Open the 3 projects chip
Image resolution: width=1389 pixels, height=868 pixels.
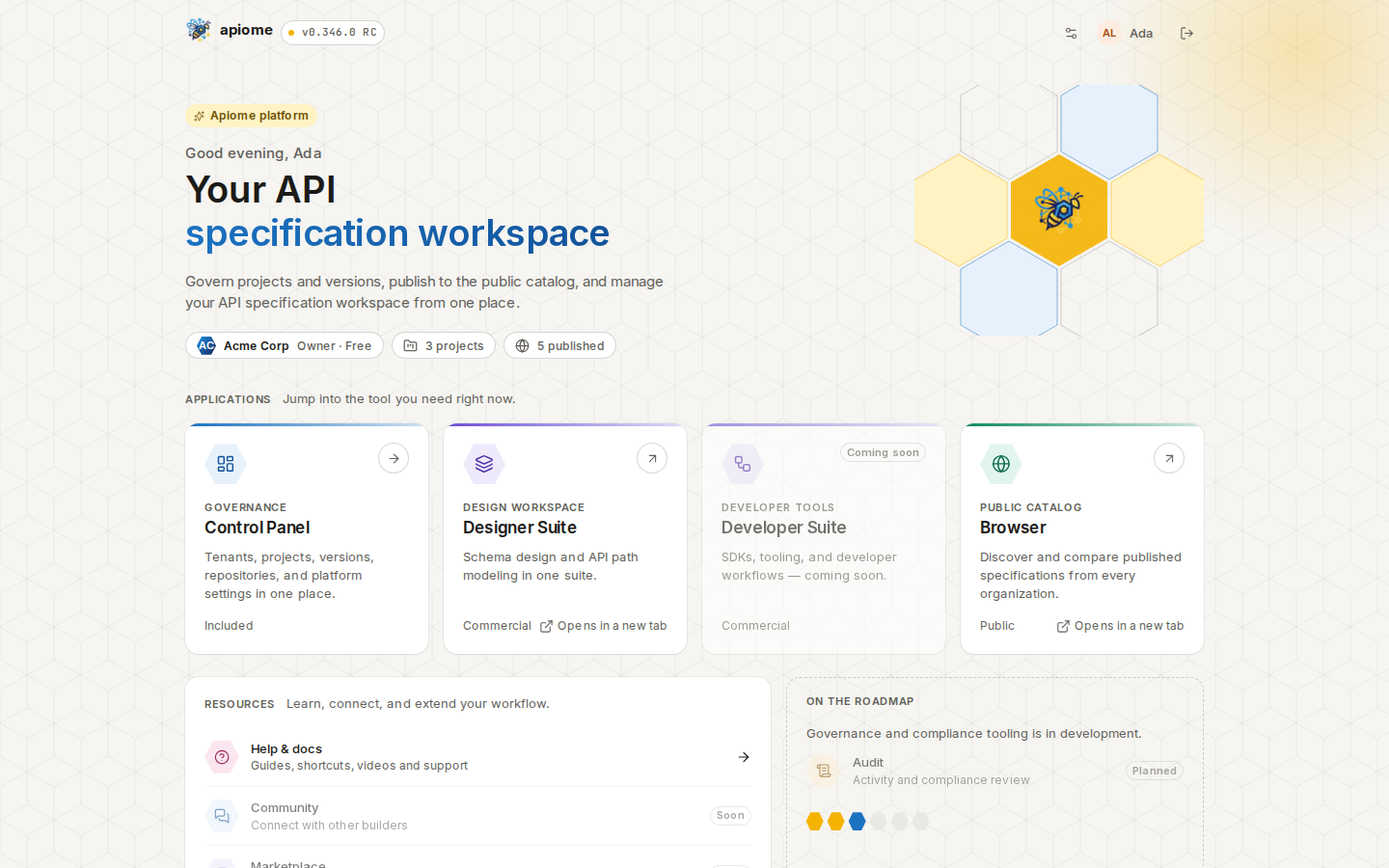444,345
